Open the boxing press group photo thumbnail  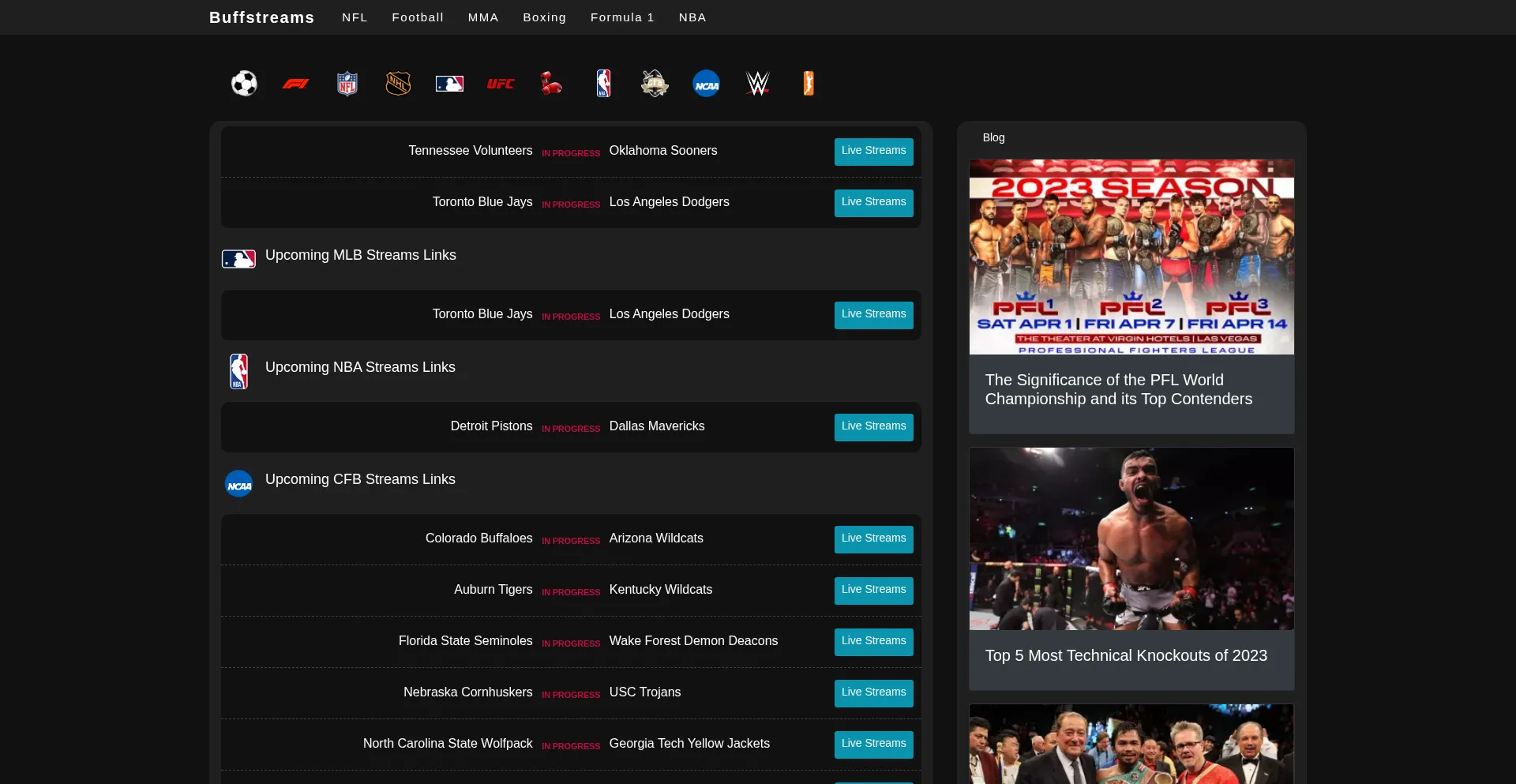[1131, 744]
